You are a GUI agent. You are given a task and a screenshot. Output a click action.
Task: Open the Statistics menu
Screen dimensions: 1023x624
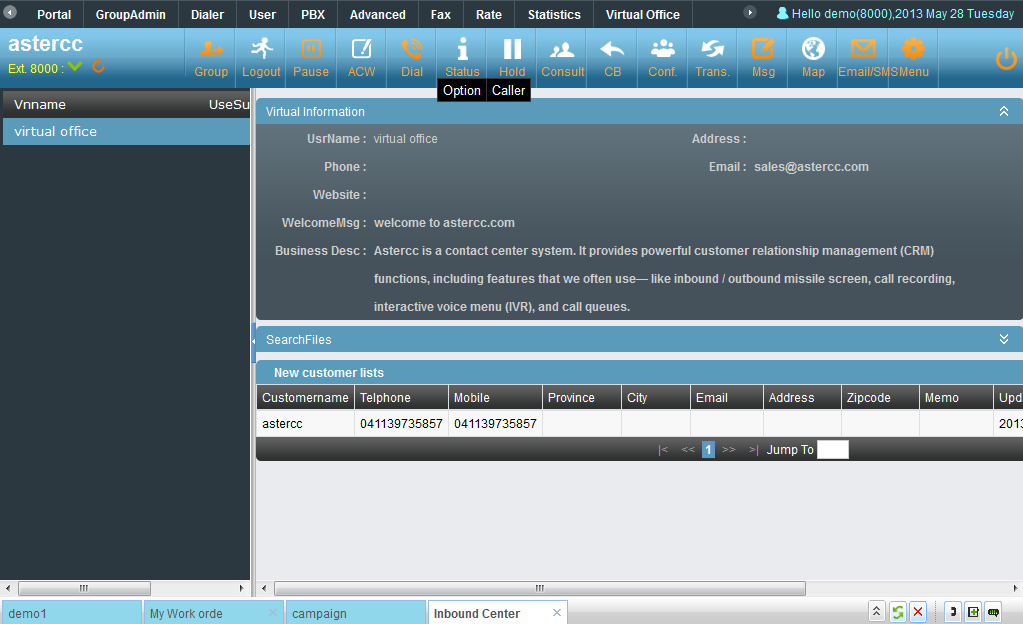click(x=554, y=14)
